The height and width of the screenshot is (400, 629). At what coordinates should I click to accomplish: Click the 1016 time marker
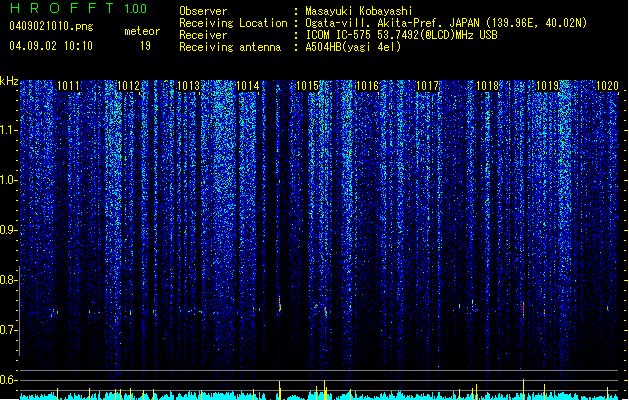tap(367, 86)
